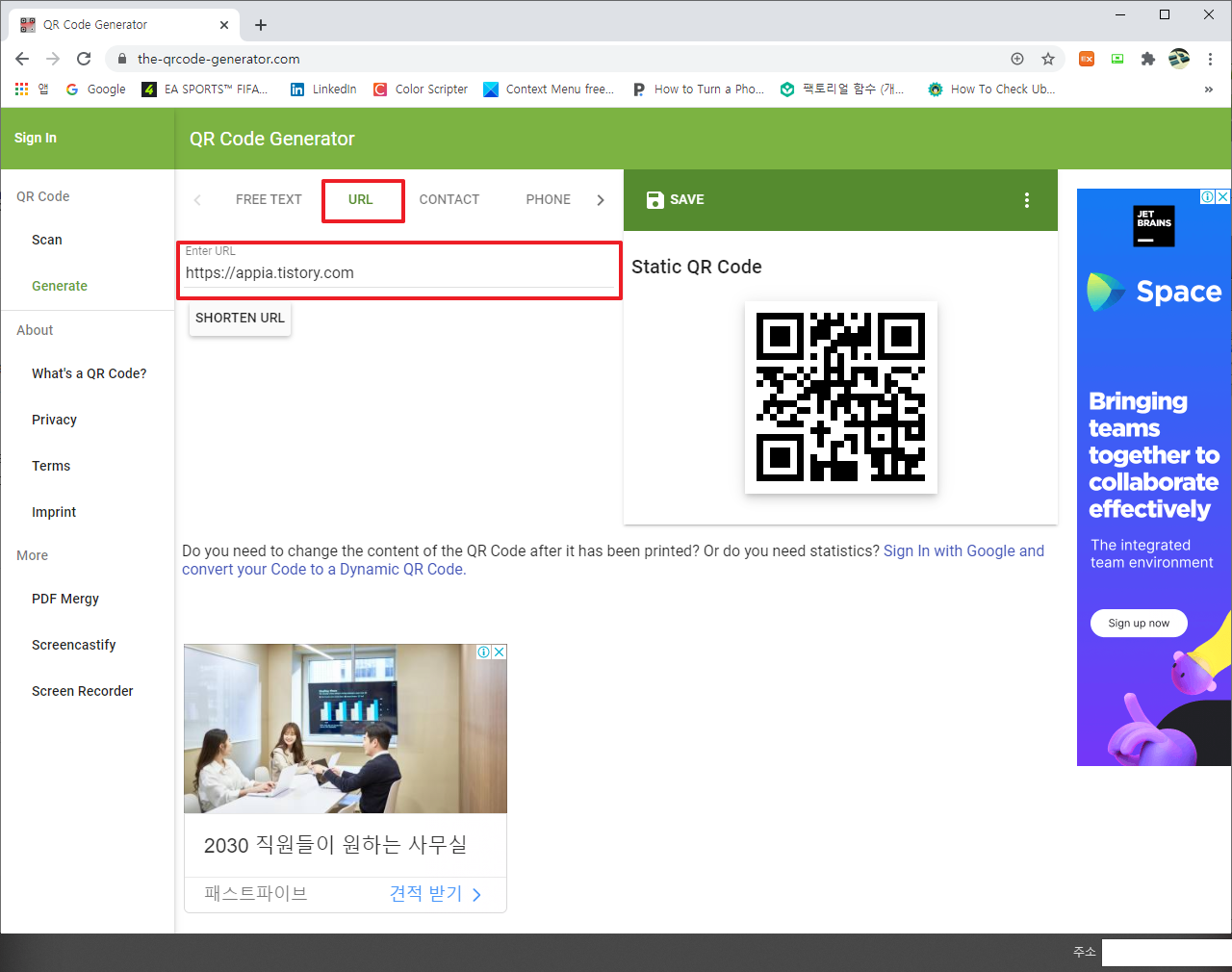This screenshot has height=972, width=1232.
Task: Show previous tabs with left chevron
Action: (197, 200)
